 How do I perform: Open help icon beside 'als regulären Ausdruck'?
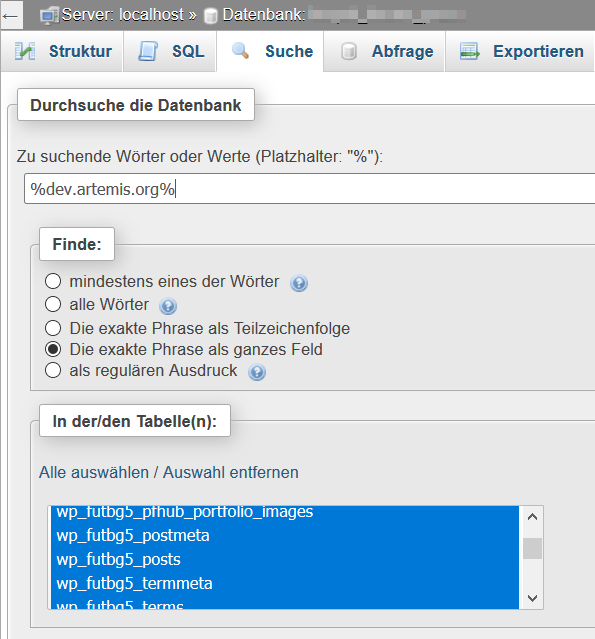pos(257,372)
